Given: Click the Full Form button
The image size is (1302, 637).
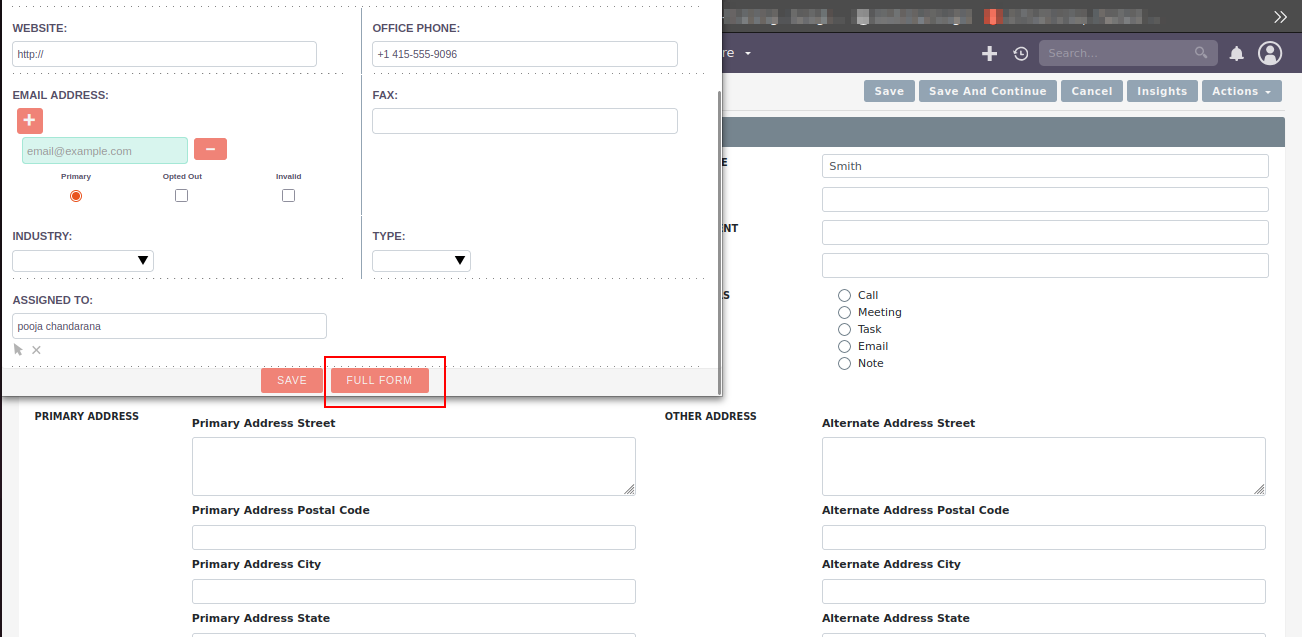Looking at the screenshot, I should click(379, 380).
